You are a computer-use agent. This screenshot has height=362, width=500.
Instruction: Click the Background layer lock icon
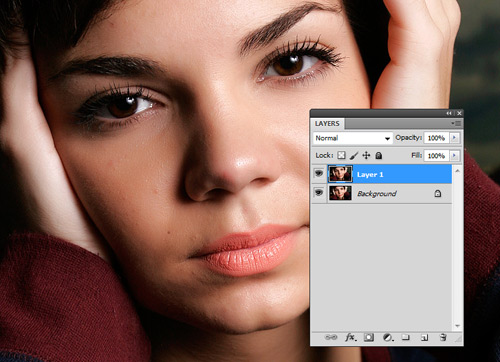[438, 193]
